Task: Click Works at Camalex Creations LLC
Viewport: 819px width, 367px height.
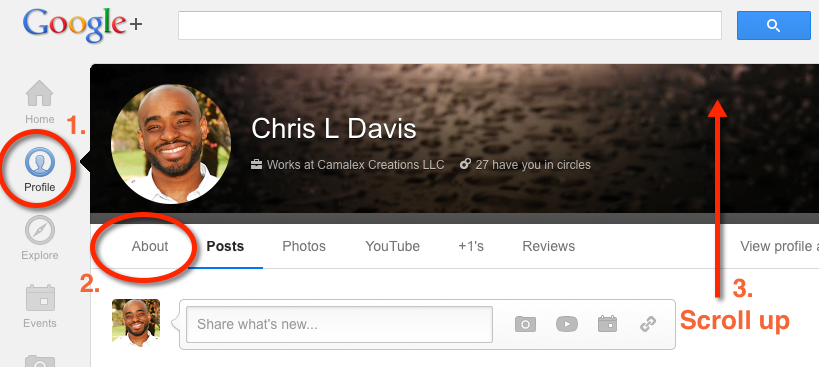Action: pyautogui.click(x=355, y=165)
